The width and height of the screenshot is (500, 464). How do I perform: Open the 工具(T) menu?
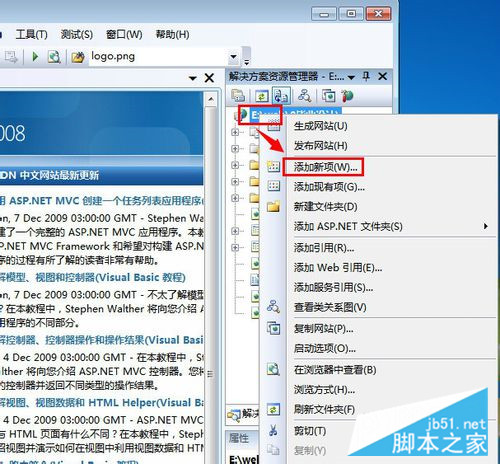click(x=32, y=34)
